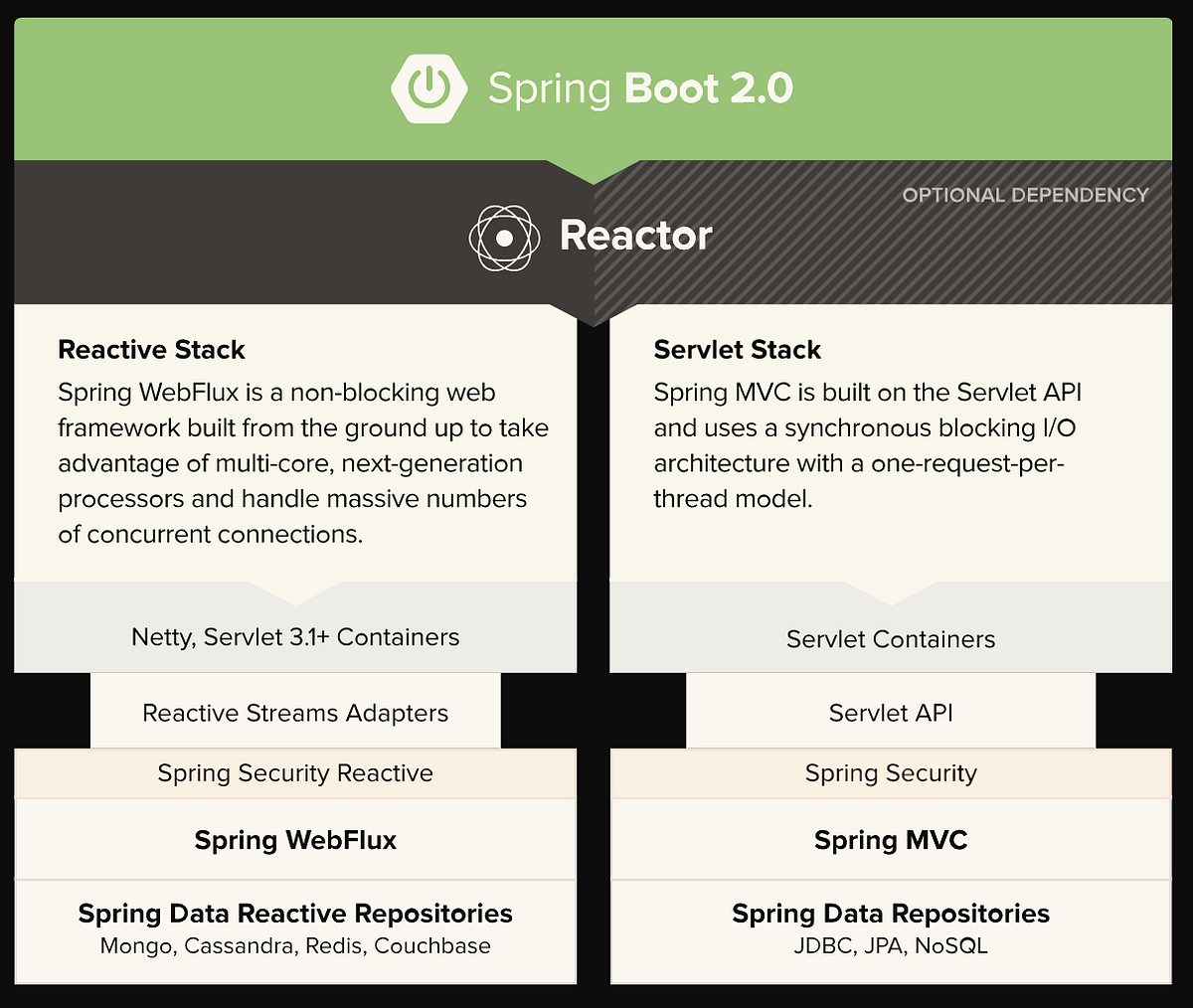Screen dimensions: 1193x1008
Task: Click the 'Reactor' heading text
Action: point(636,236)
